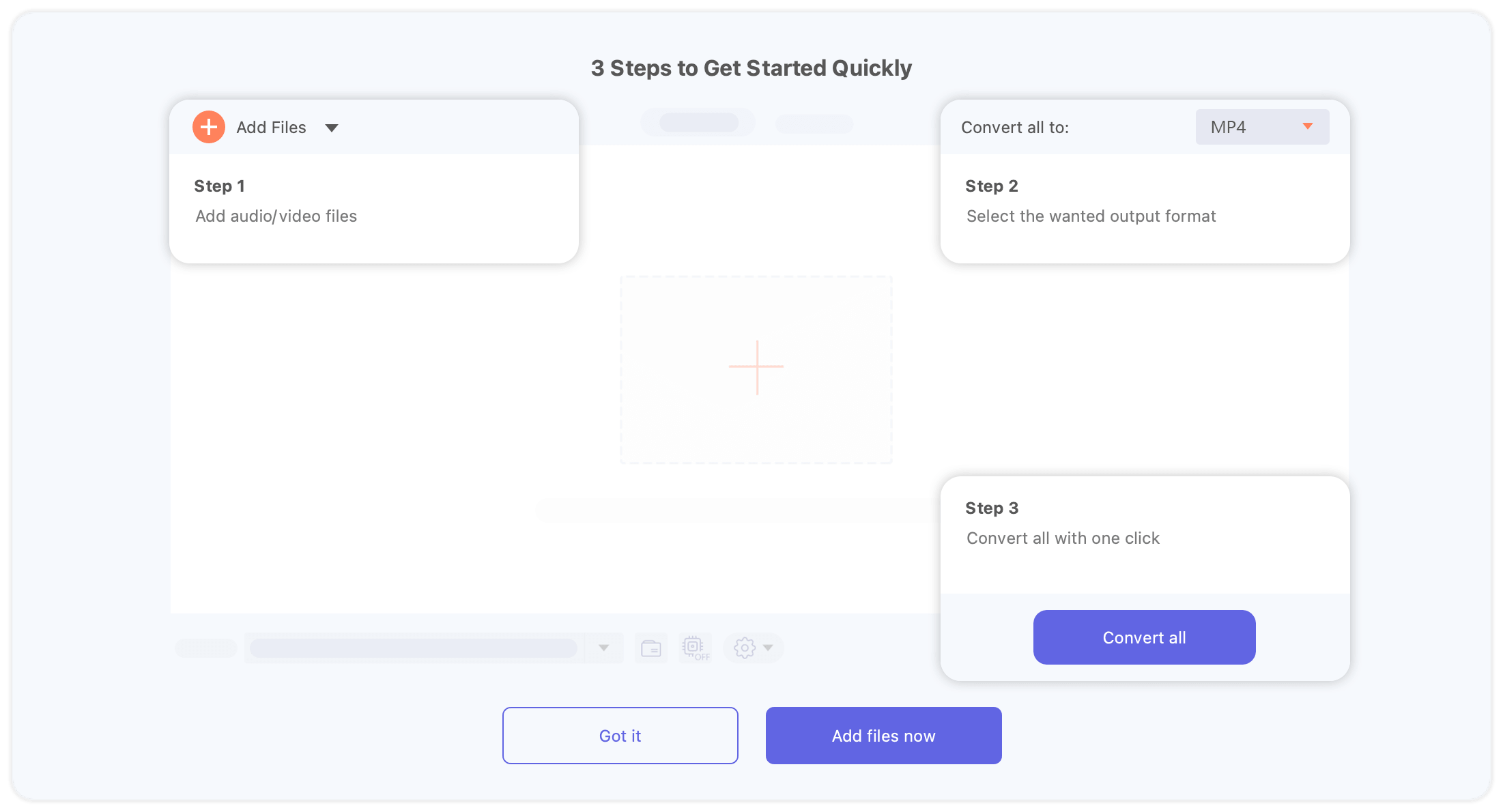Click the large plus in the drop zone
Screen dimensions: 1503x812
click(756, 367)
